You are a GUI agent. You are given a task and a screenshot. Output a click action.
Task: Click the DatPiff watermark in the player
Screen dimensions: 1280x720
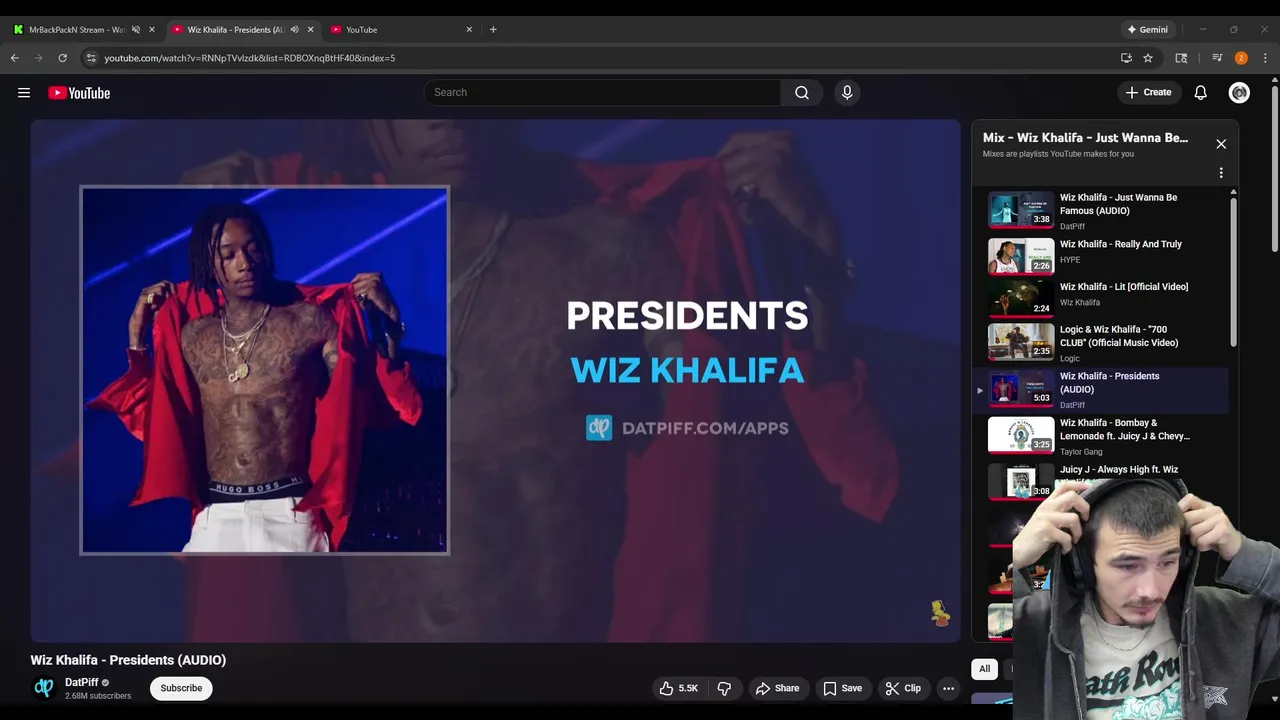(940, 614)
